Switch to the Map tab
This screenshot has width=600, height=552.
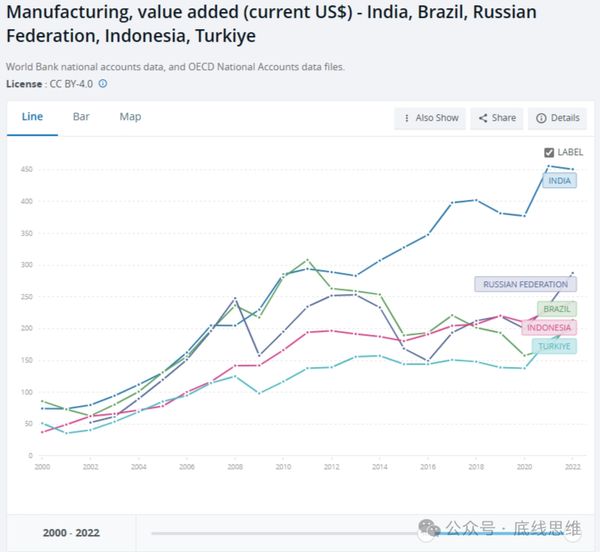[x=130, y=116]
